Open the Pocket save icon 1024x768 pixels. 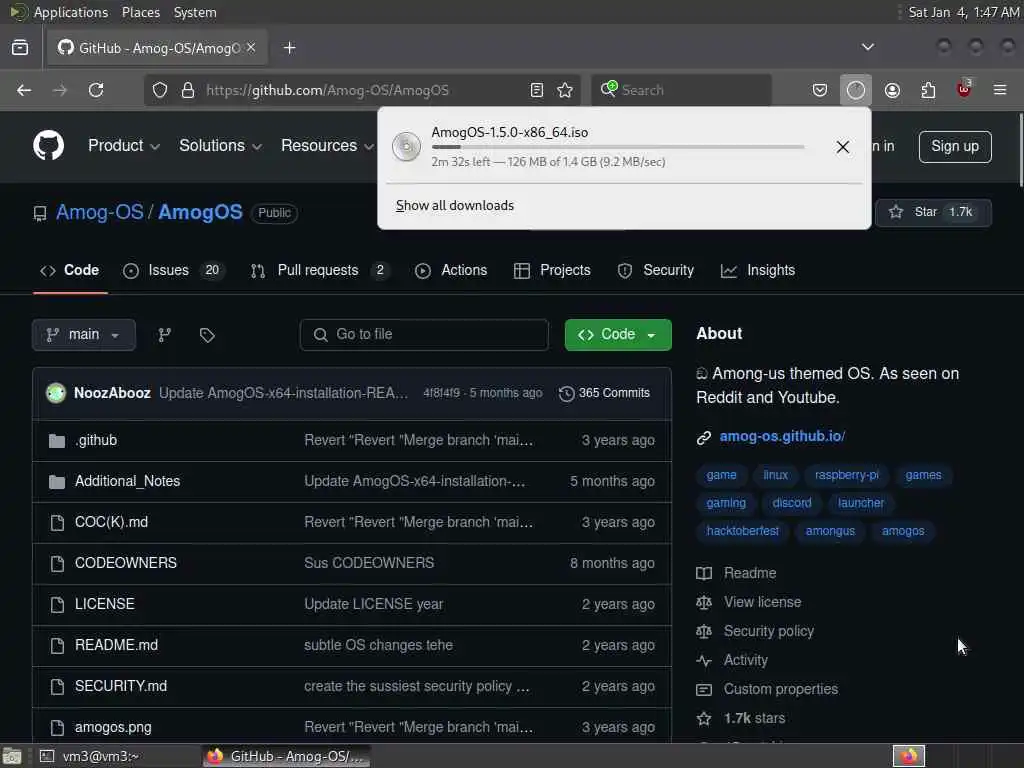[820, 90]
